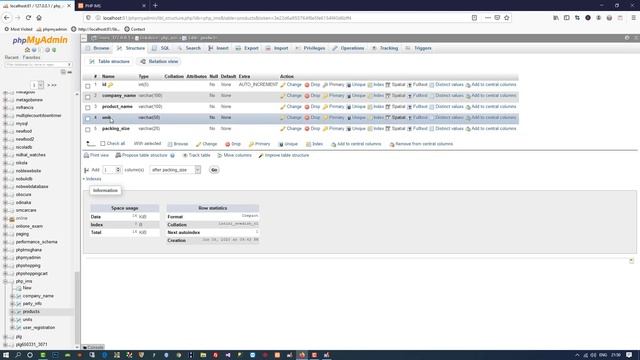Screen dimensions: 640x360
Task: Open the navigation page number dropdown
Action: pyautogui.click(x=38, y=85)
